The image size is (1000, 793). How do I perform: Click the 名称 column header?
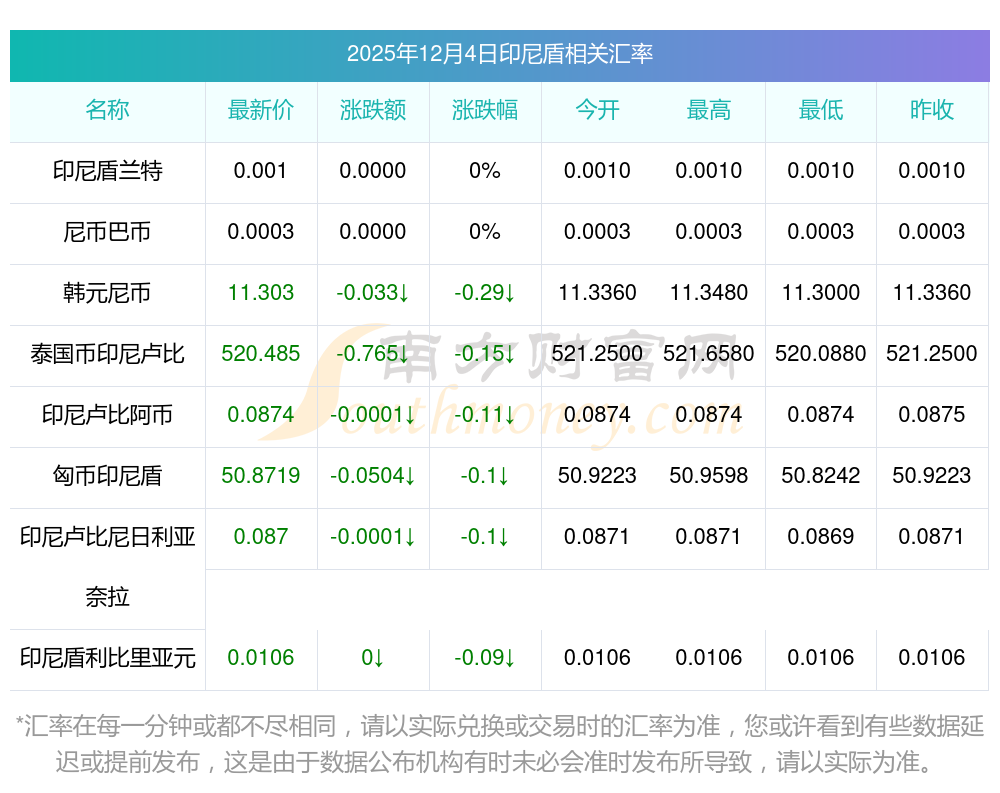pos(107,110)
